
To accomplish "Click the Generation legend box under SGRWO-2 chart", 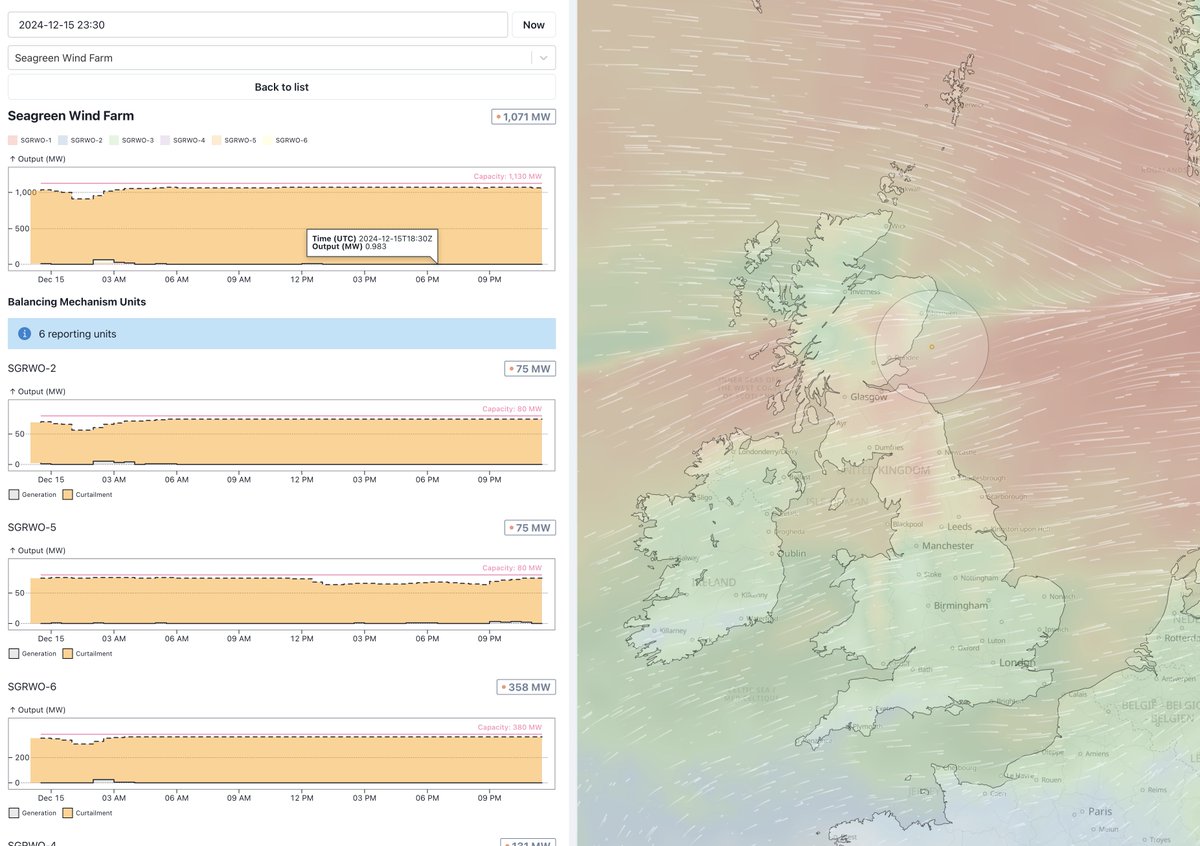I will pos(13,494).
